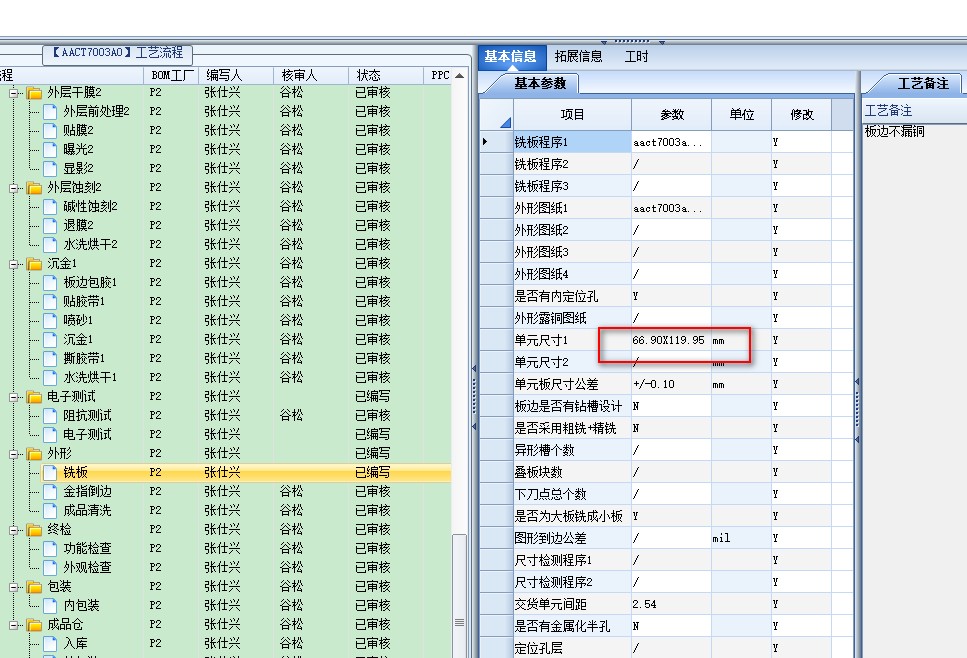Image resolution: width=967 pixels, height=658 pixels.
Task: Sort by the 编写人 column header
Action: click(x=236, y=75)
